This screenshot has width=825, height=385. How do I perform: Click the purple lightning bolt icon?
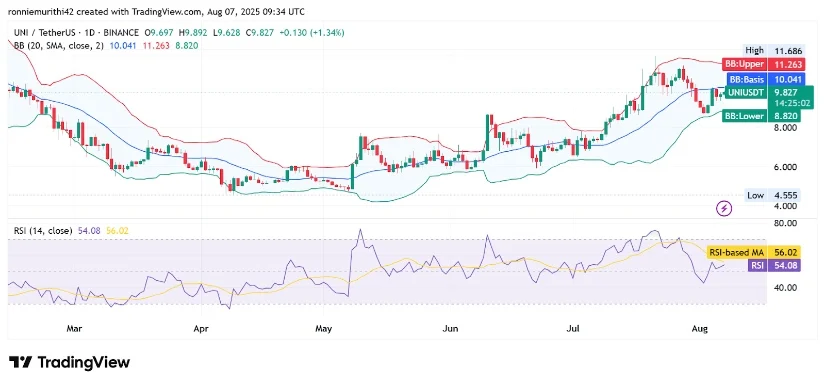725,208
